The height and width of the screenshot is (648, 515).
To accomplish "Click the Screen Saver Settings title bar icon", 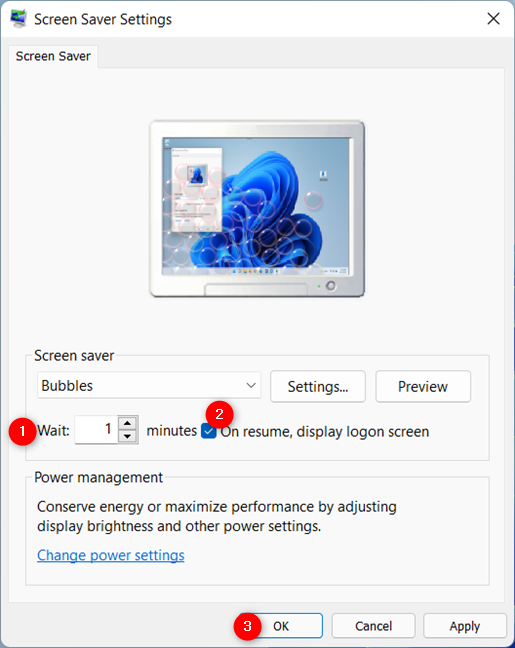I will 18,19.
